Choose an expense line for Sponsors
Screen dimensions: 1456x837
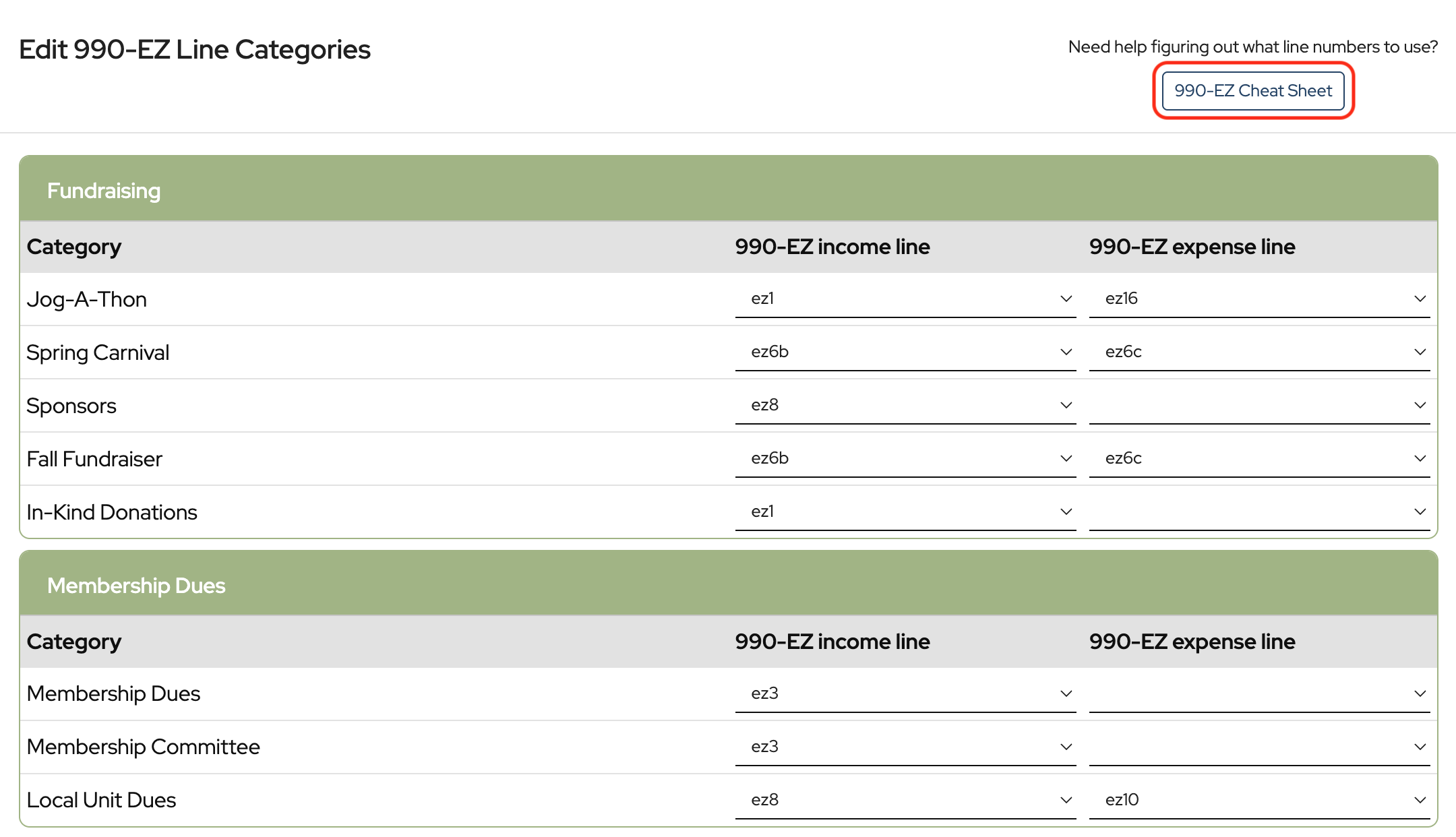(1258, 405)
